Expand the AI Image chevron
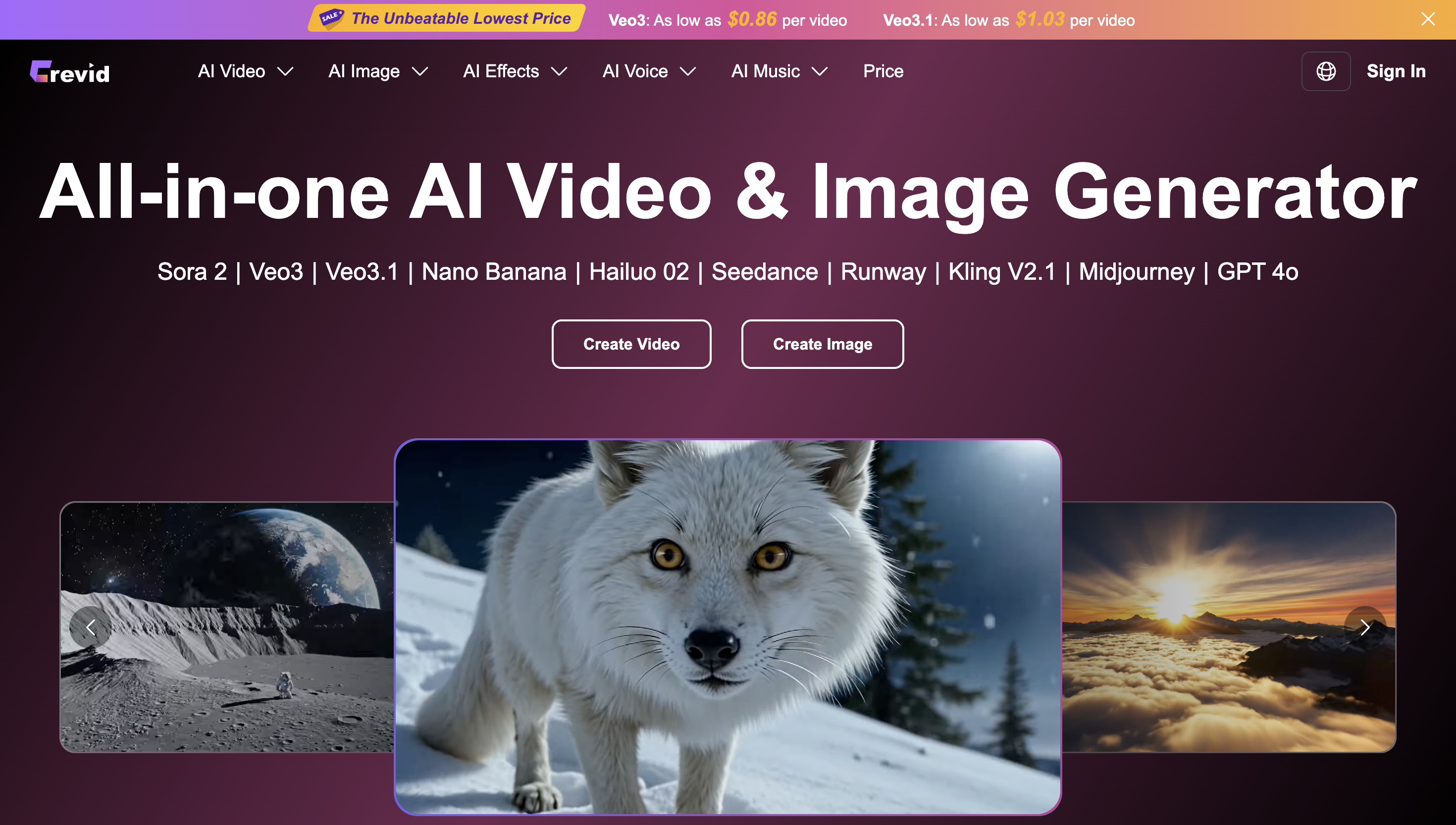The height and width of the screenshot is (825, 1456). pyautogui.click(x=420, y=71)
